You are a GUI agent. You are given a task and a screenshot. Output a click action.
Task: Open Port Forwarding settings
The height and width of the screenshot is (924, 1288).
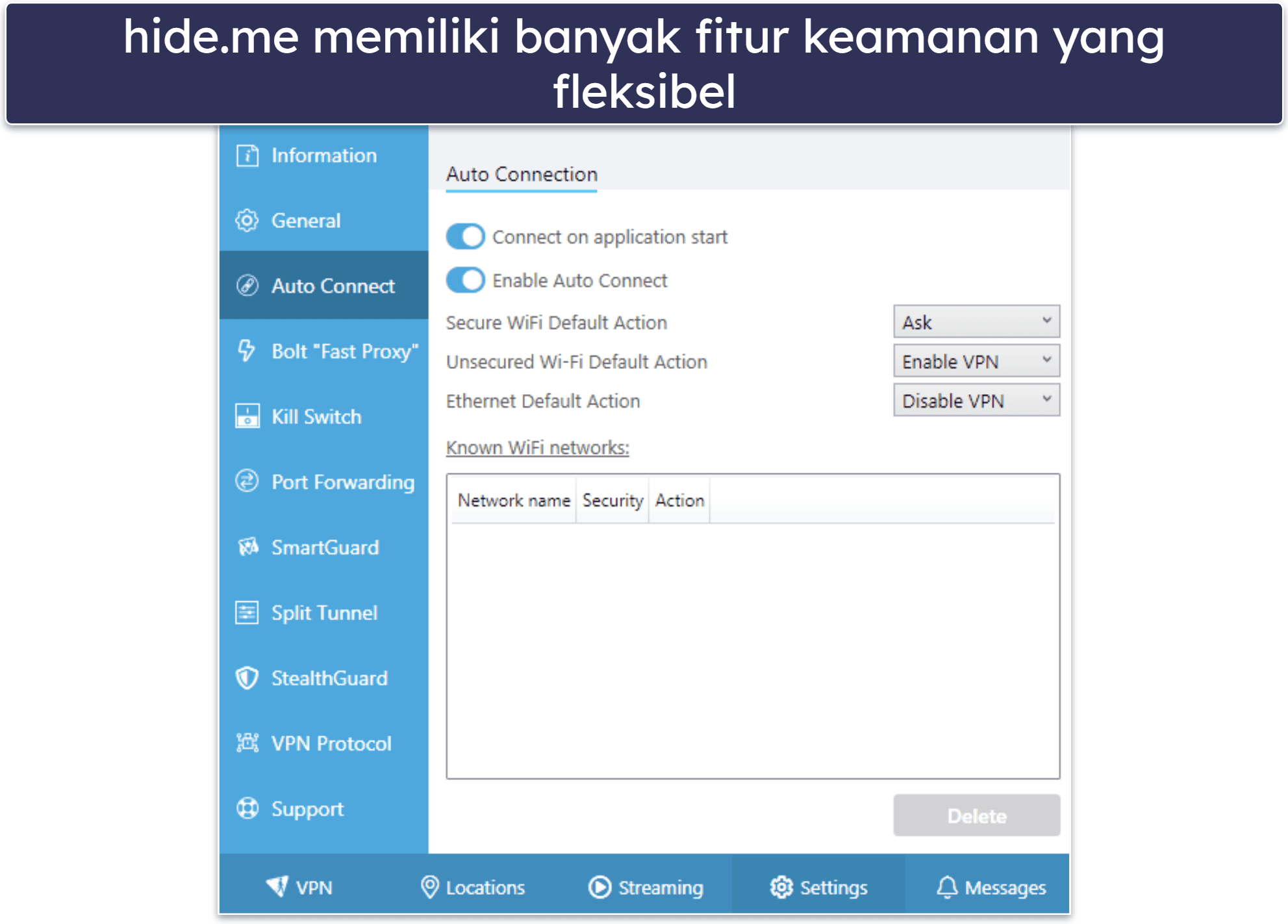point(324,482)
